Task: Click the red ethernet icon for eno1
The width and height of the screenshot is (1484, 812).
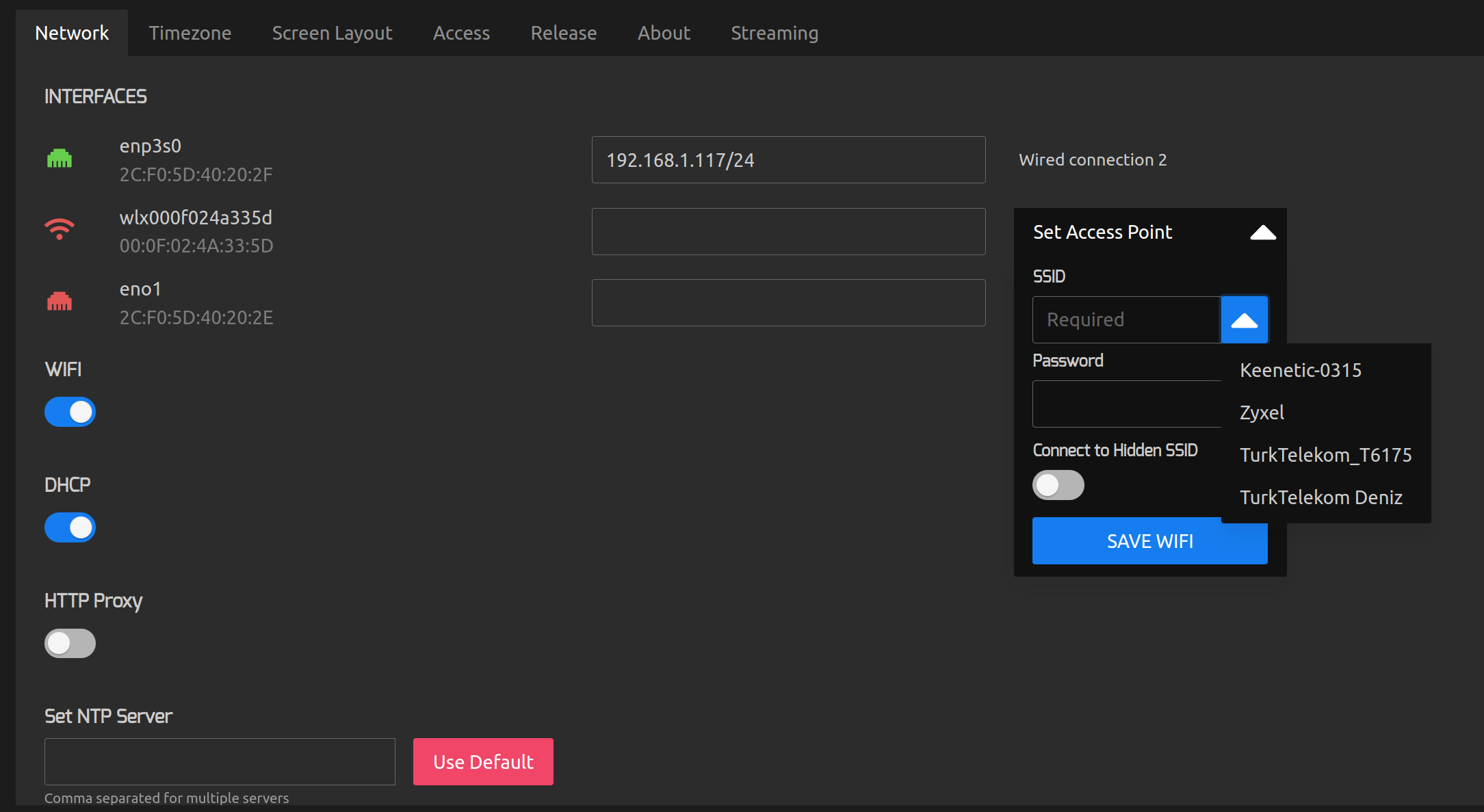Action: (60, 301)
